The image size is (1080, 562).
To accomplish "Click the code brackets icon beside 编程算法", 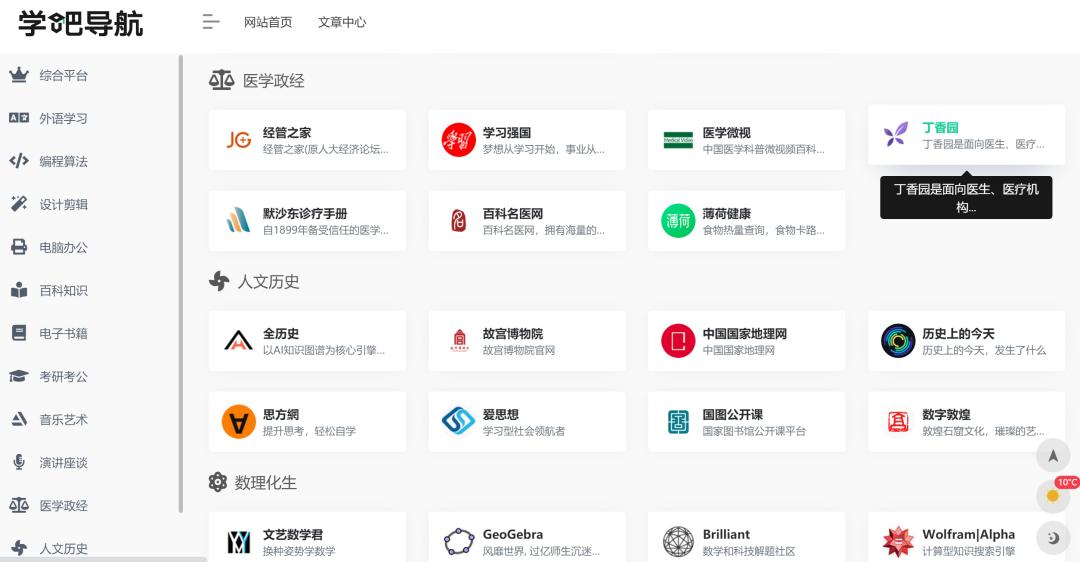I will pos(19,161).
